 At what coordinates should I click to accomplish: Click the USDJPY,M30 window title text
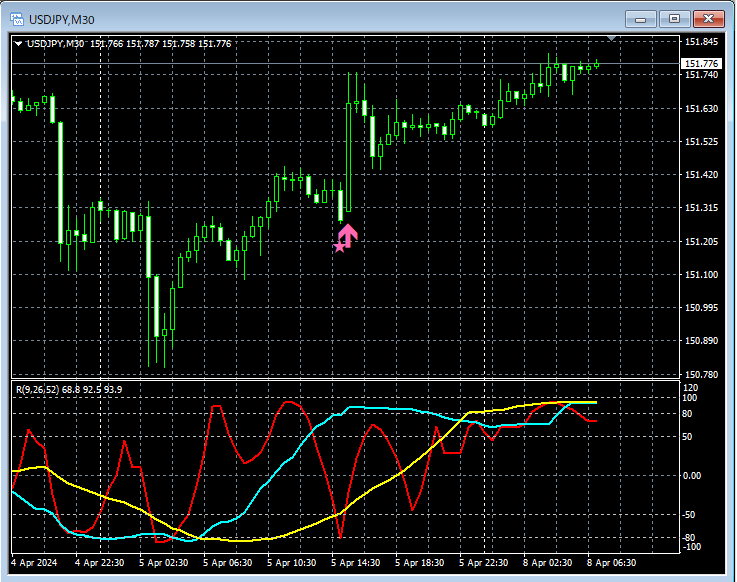coord(62,20)
